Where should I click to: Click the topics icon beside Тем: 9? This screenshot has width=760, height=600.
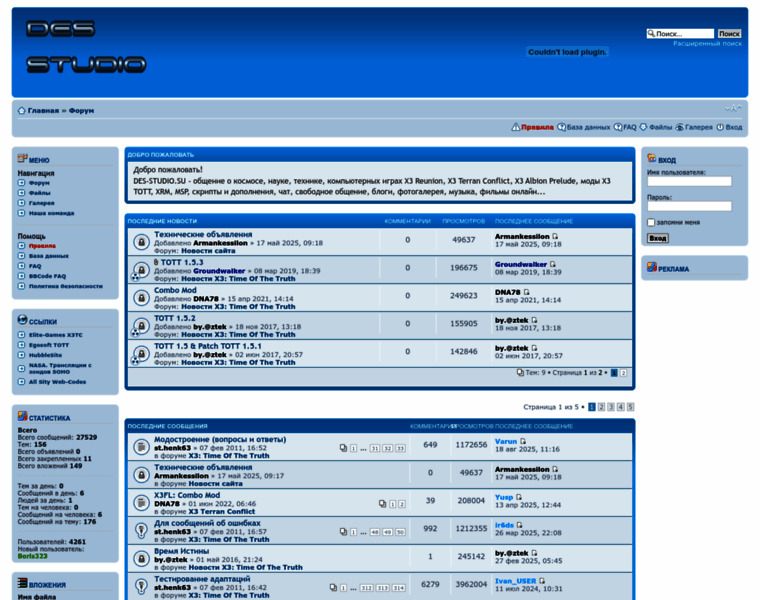click(x=520, y=373)
